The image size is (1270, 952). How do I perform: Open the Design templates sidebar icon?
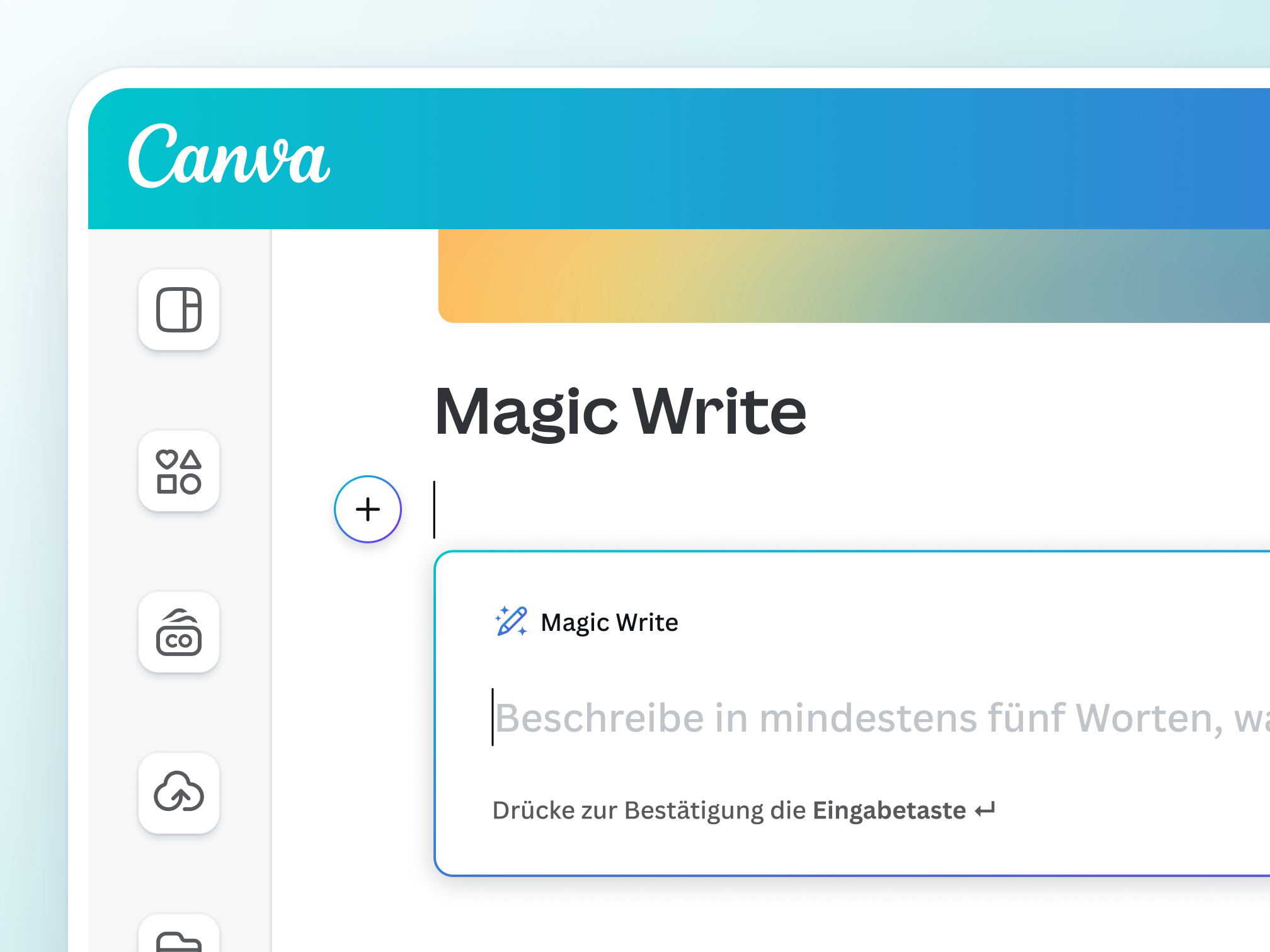(179, 310)
